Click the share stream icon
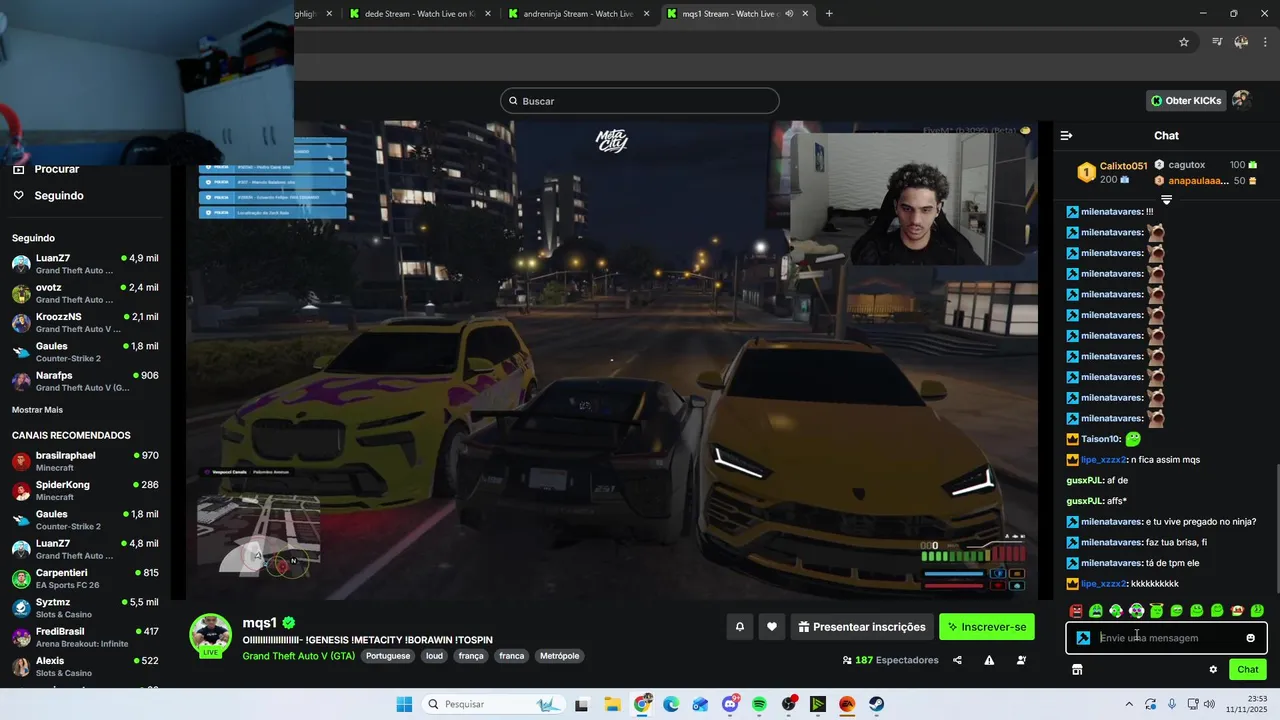The width and height of the screenshot is (1280, 720). tap(957, 660)
